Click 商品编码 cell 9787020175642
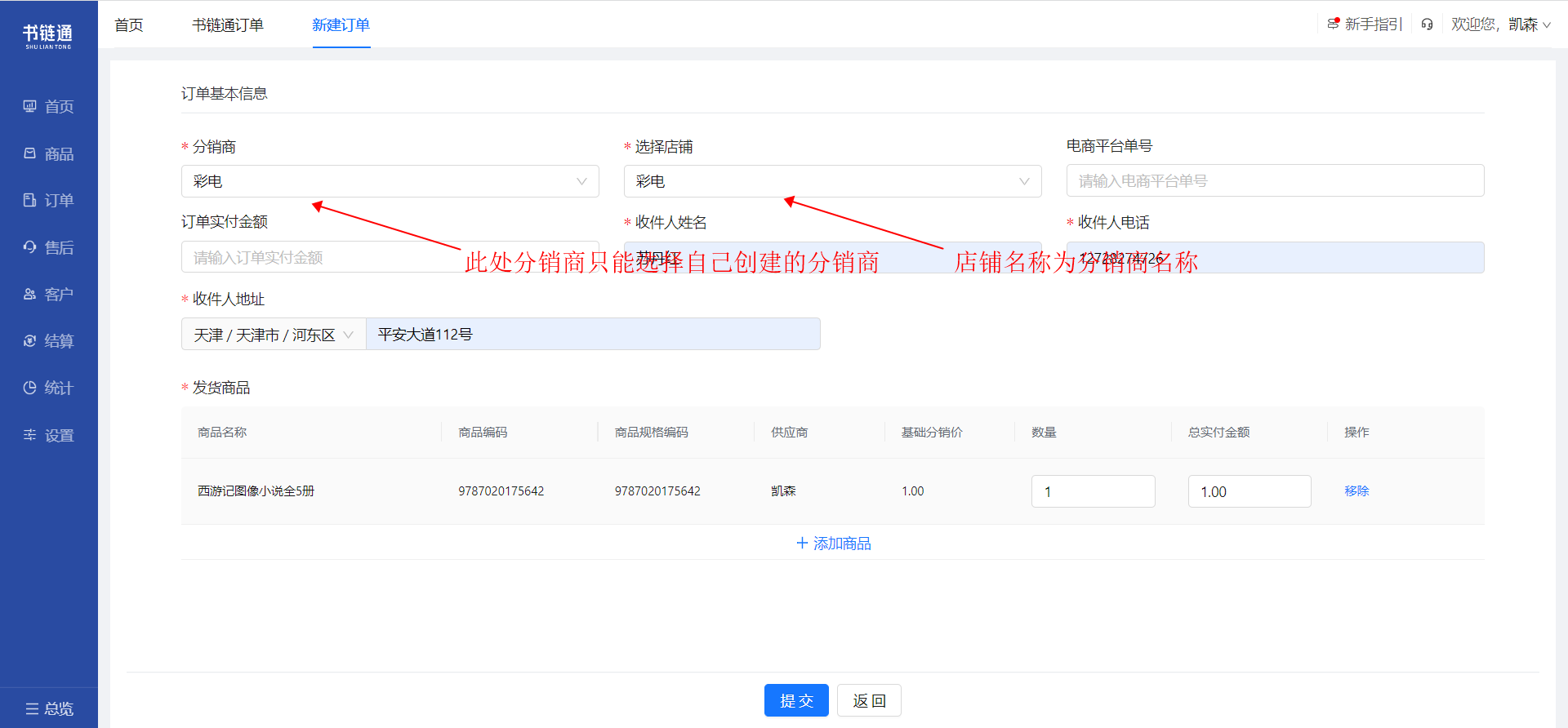This screenshot has width=1568, height=728. click(501, 491)
